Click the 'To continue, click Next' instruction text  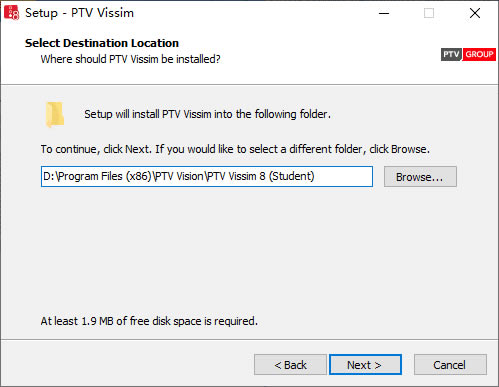tap(235, 149)
